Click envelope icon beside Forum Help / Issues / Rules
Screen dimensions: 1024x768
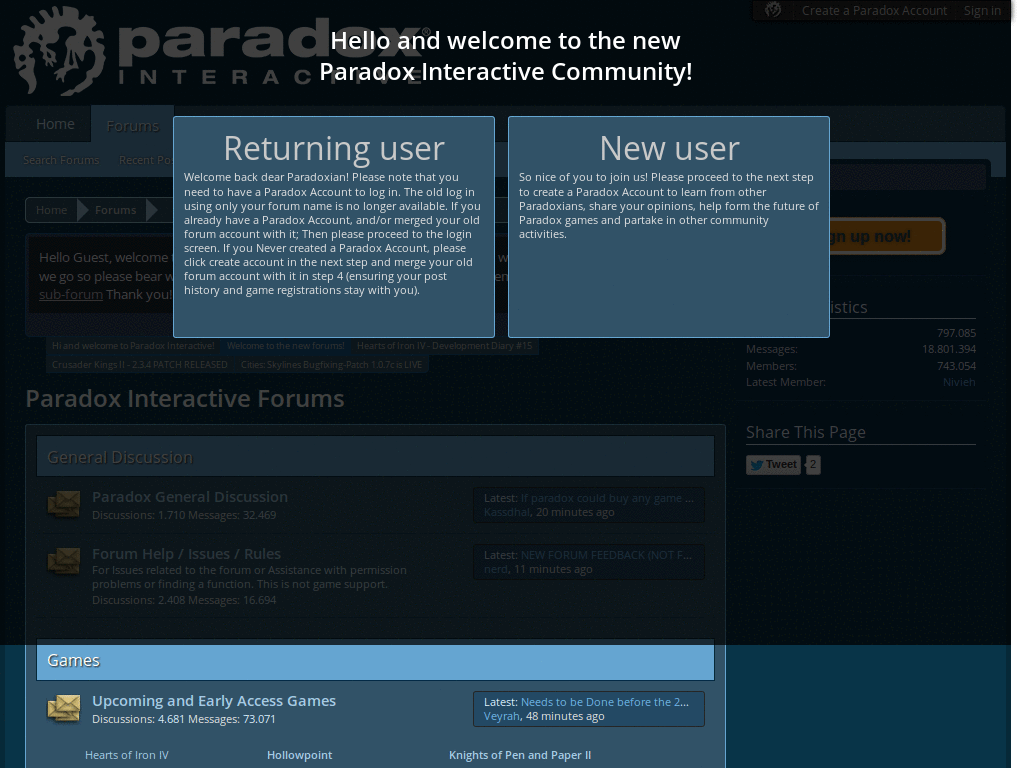click(64, 561)
